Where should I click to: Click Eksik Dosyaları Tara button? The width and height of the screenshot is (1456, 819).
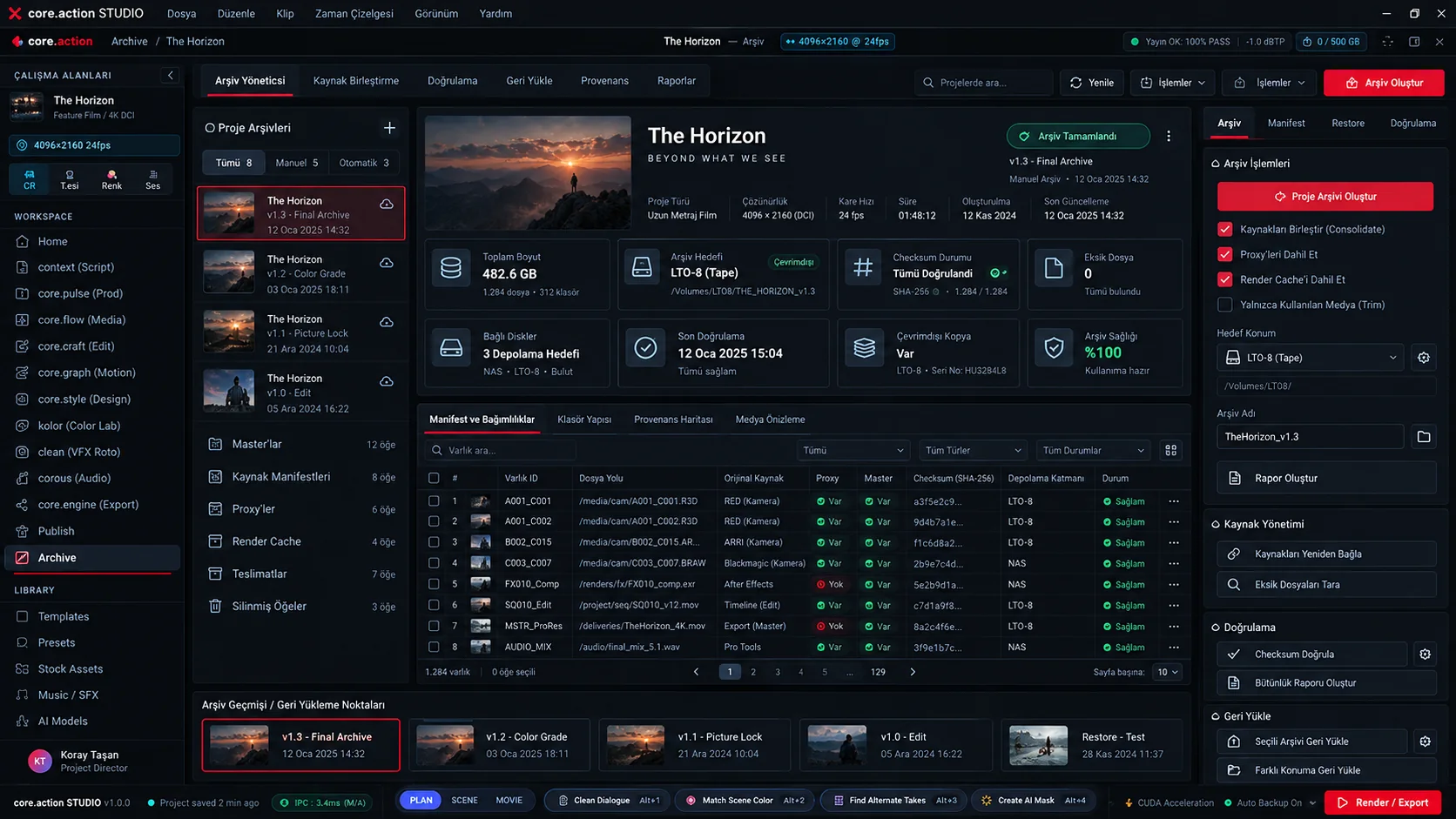[x=1326, y=585]
